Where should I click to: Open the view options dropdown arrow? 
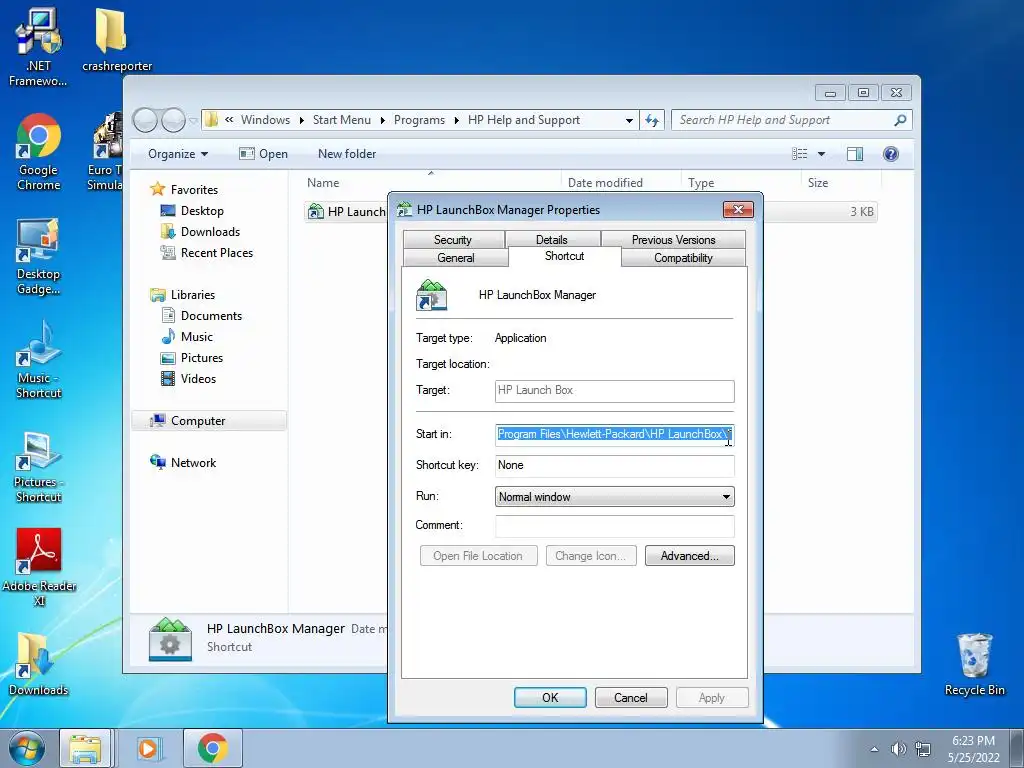(822, 154)
